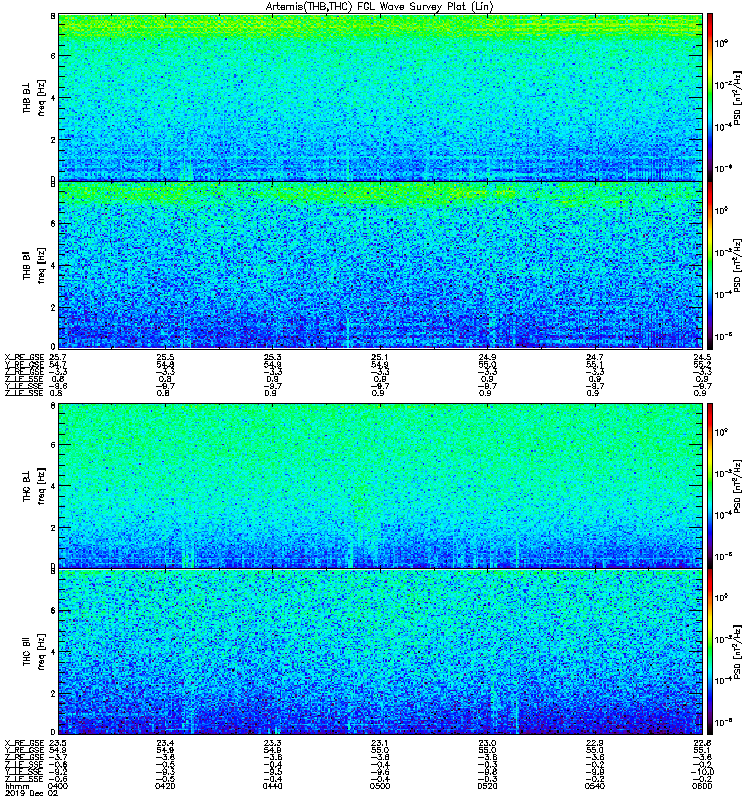The image size is (750, 800).
Task: Click inside the THB B⊥ spectrogram panel
Action: tap(380, 97)
